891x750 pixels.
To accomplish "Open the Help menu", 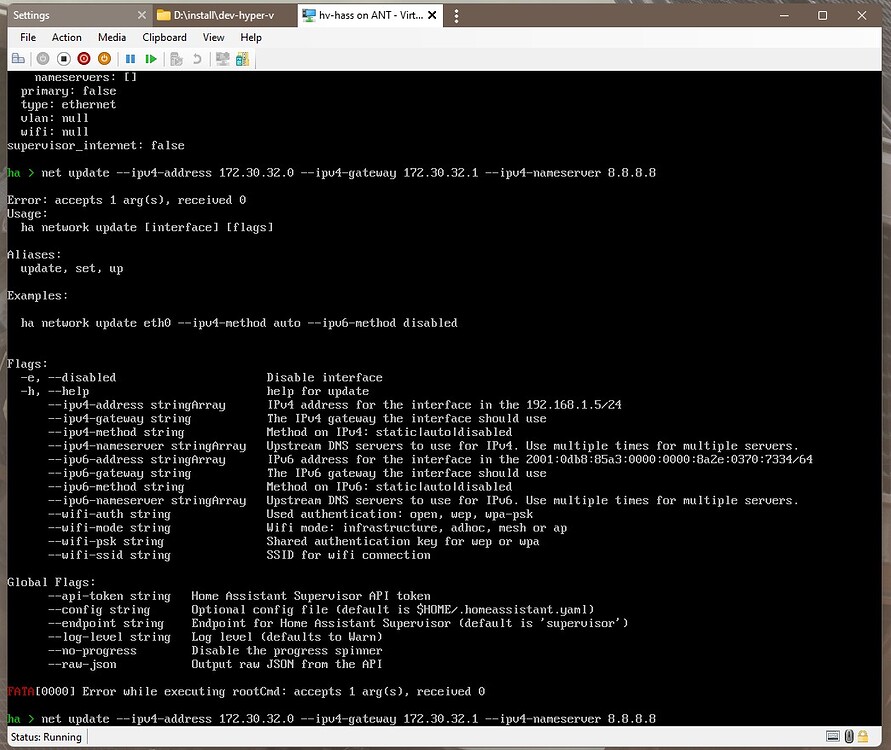I will point(251,37).
